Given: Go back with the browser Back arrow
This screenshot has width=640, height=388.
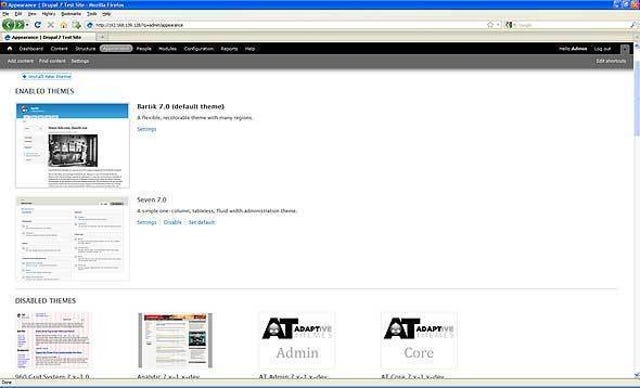Looking at the screenshot, I should coord(8,25).
